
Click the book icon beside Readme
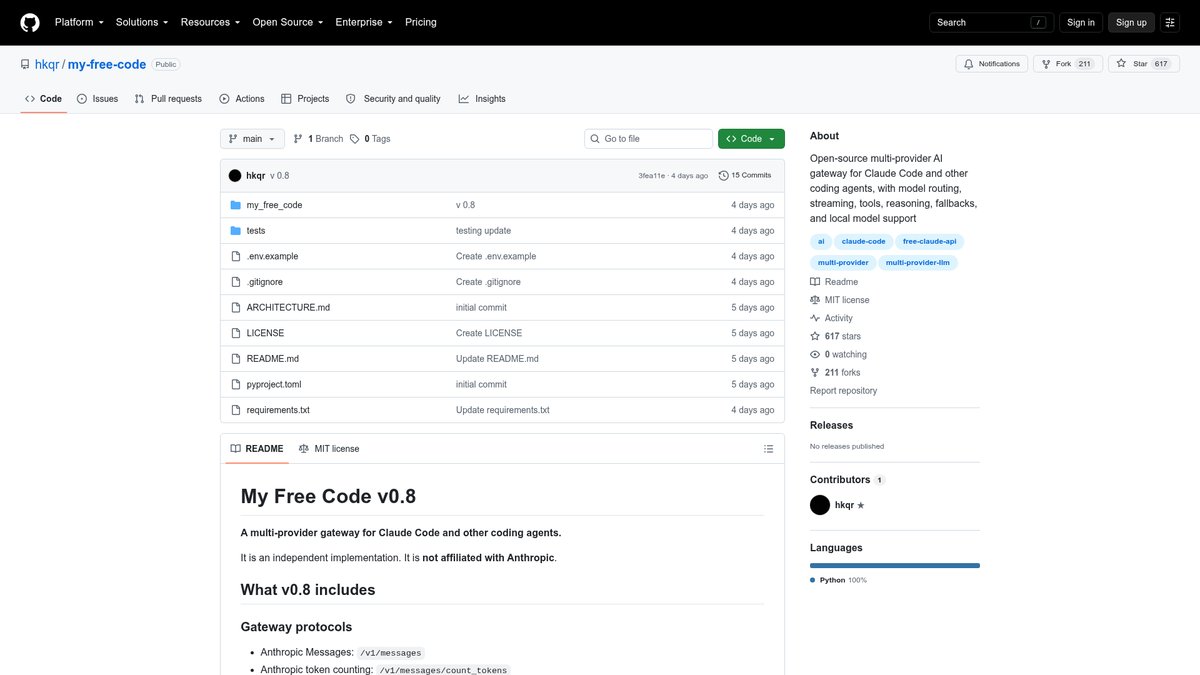(815, 282)
